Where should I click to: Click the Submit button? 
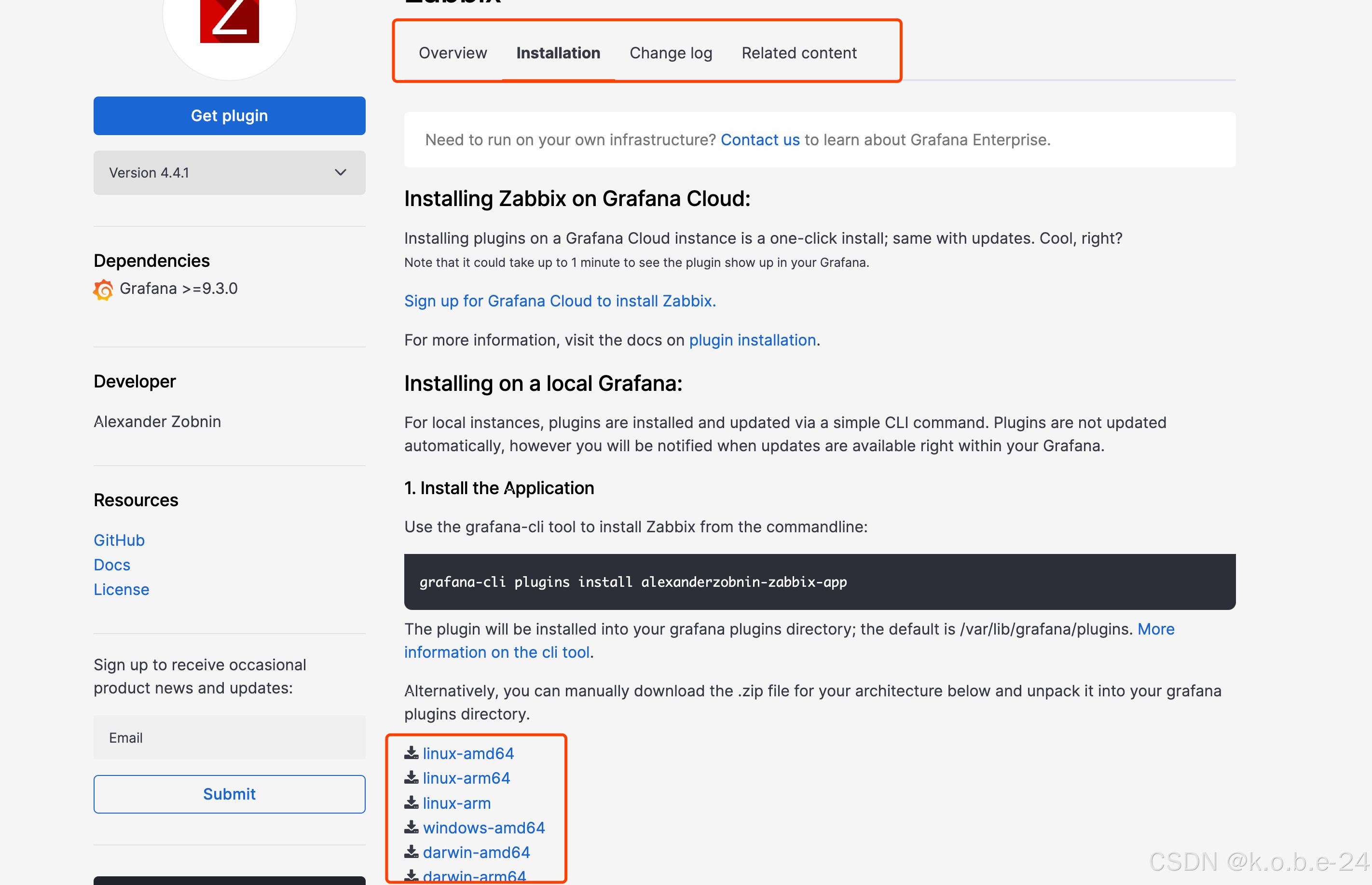229,794
